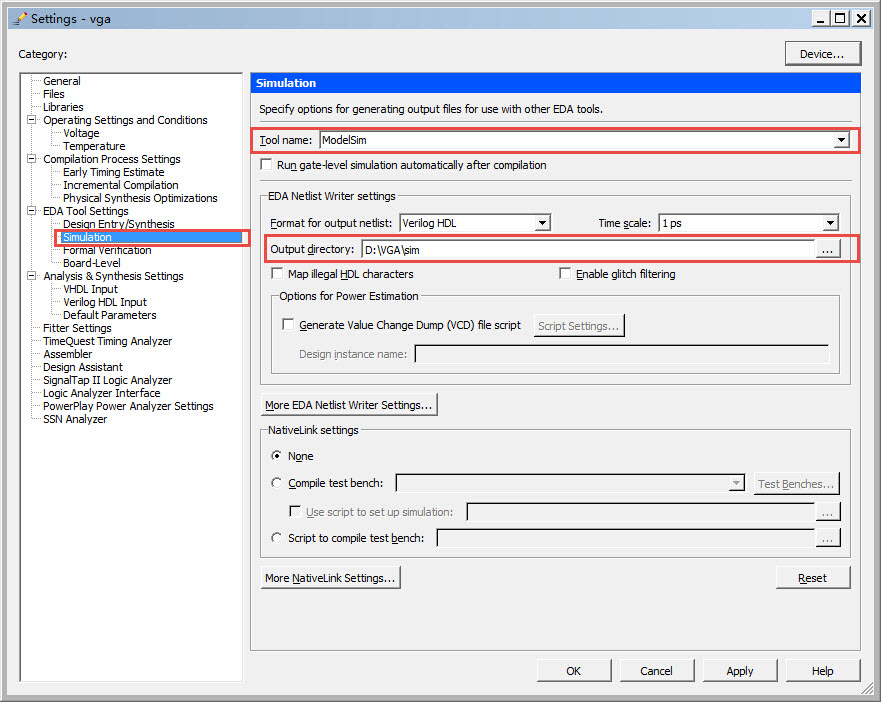Toggle Generate Value Change Dump file script

coord(288,324)
